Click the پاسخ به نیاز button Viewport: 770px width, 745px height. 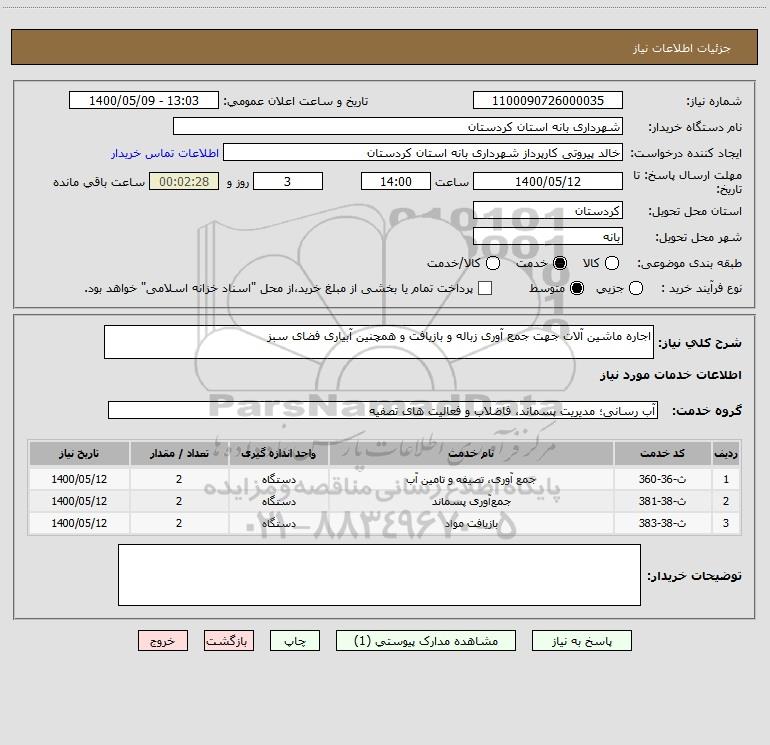point(581,641)
